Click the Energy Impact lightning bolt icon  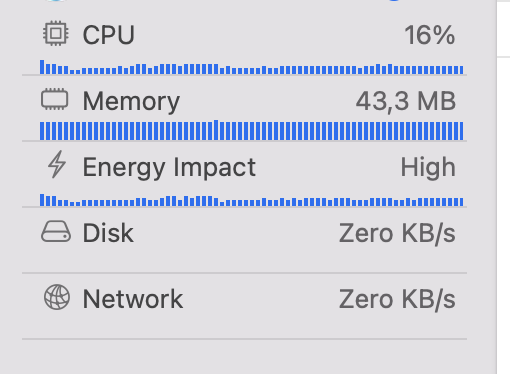[57, 164]
